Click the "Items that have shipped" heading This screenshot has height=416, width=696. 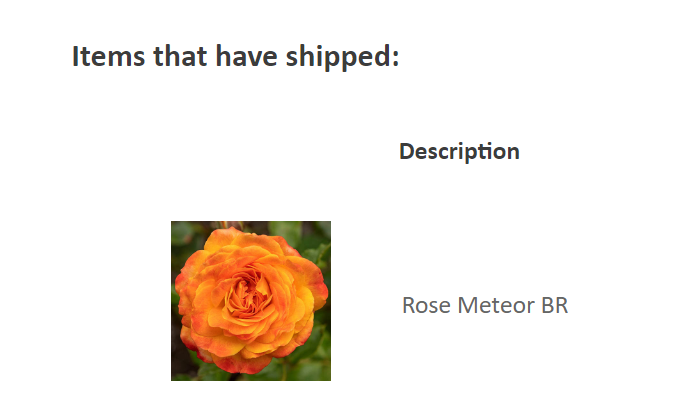(x=235, y=56)
